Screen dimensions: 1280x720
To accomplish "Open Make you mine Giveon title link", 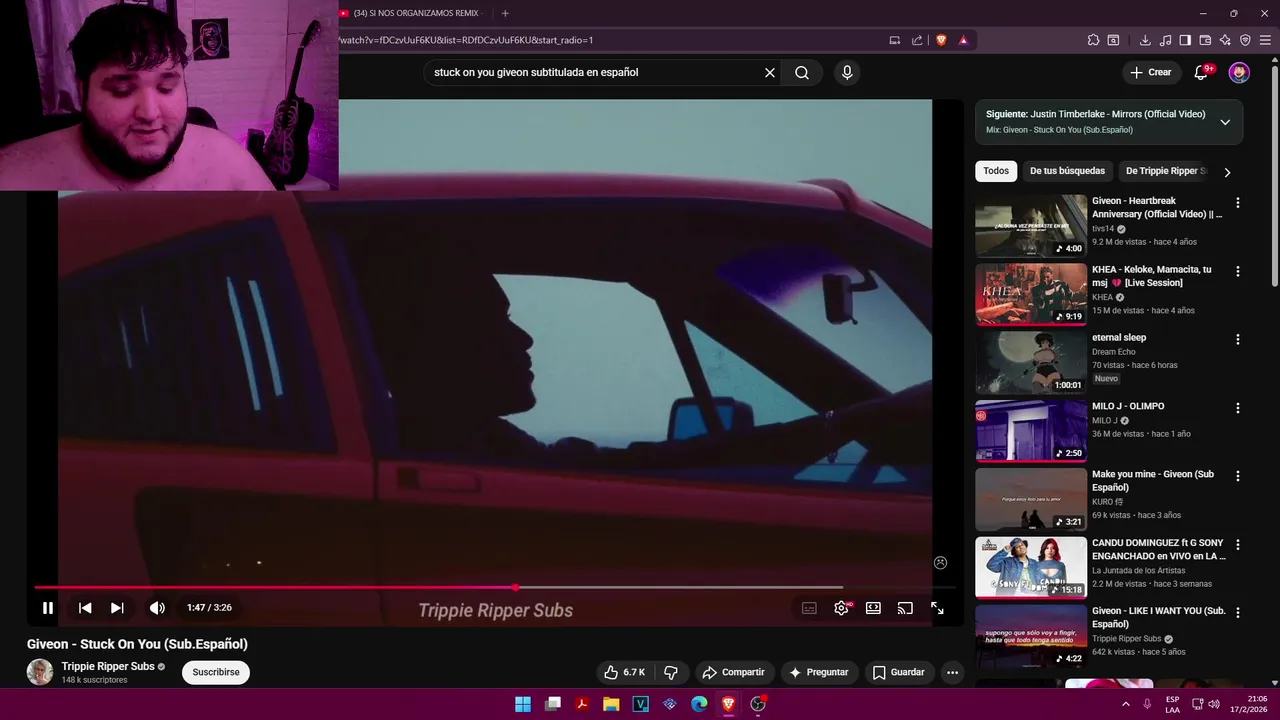I will pyautogui.click(x=1153, y=481).
